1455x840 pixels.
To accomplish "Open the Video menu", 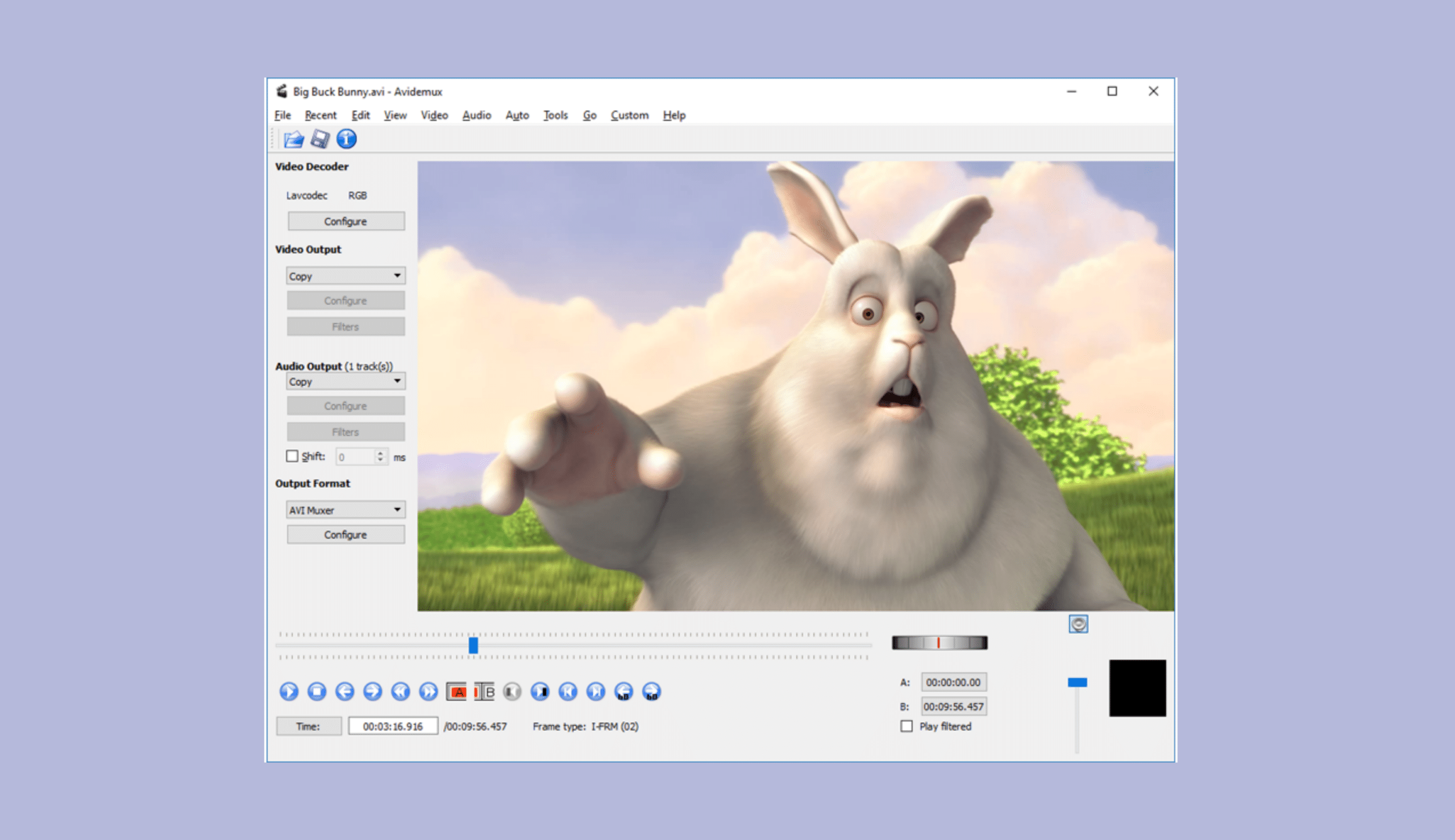I will [x=434, y=115].
